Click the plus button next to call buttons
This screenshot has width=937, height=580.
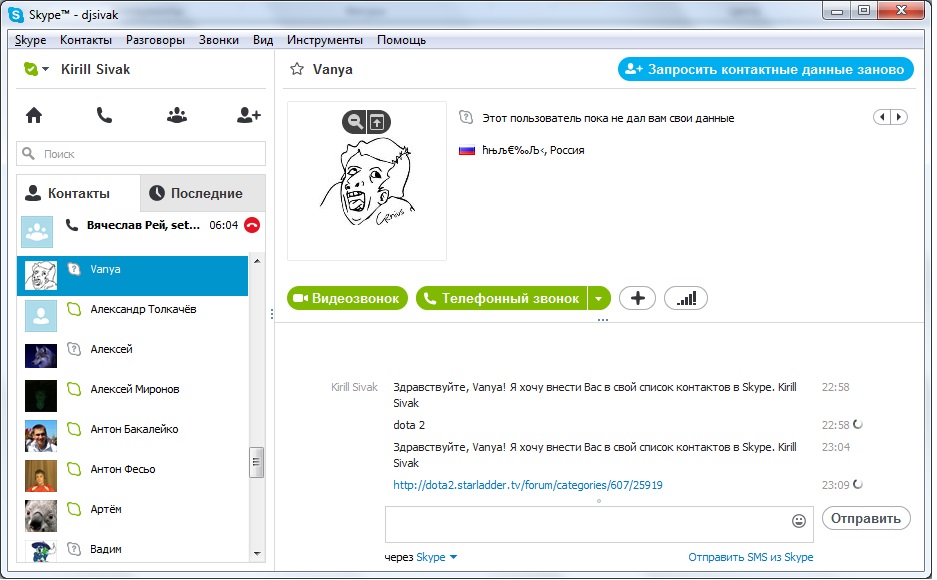coord(637,298)
